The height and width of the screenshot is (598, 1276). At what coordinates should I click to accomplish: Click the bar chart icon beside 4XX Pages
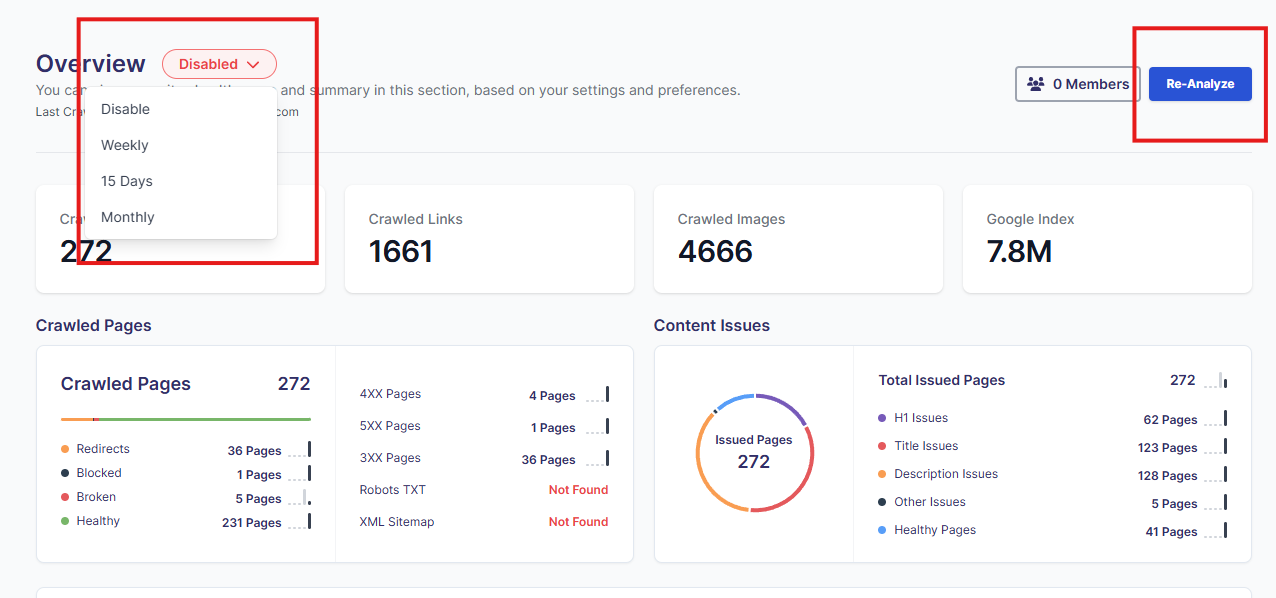(597, 395)
